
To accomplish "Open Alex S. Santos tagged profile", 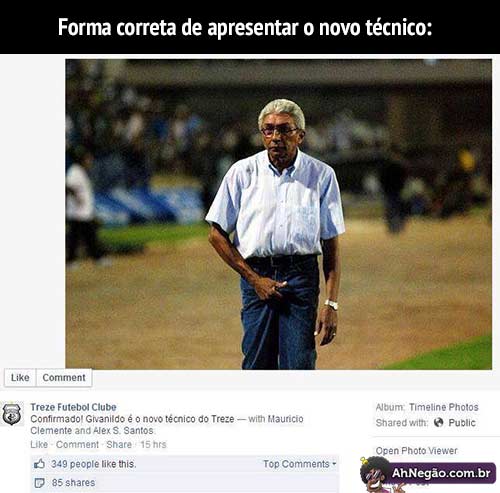I will click(x=123, y=430).
